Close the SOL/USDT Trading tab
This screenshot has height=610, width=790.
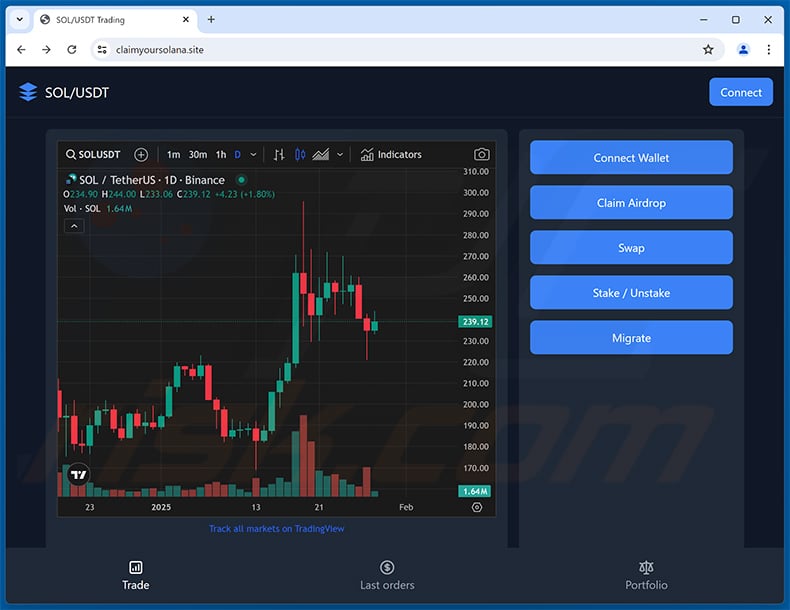click(x=186, y=20)
